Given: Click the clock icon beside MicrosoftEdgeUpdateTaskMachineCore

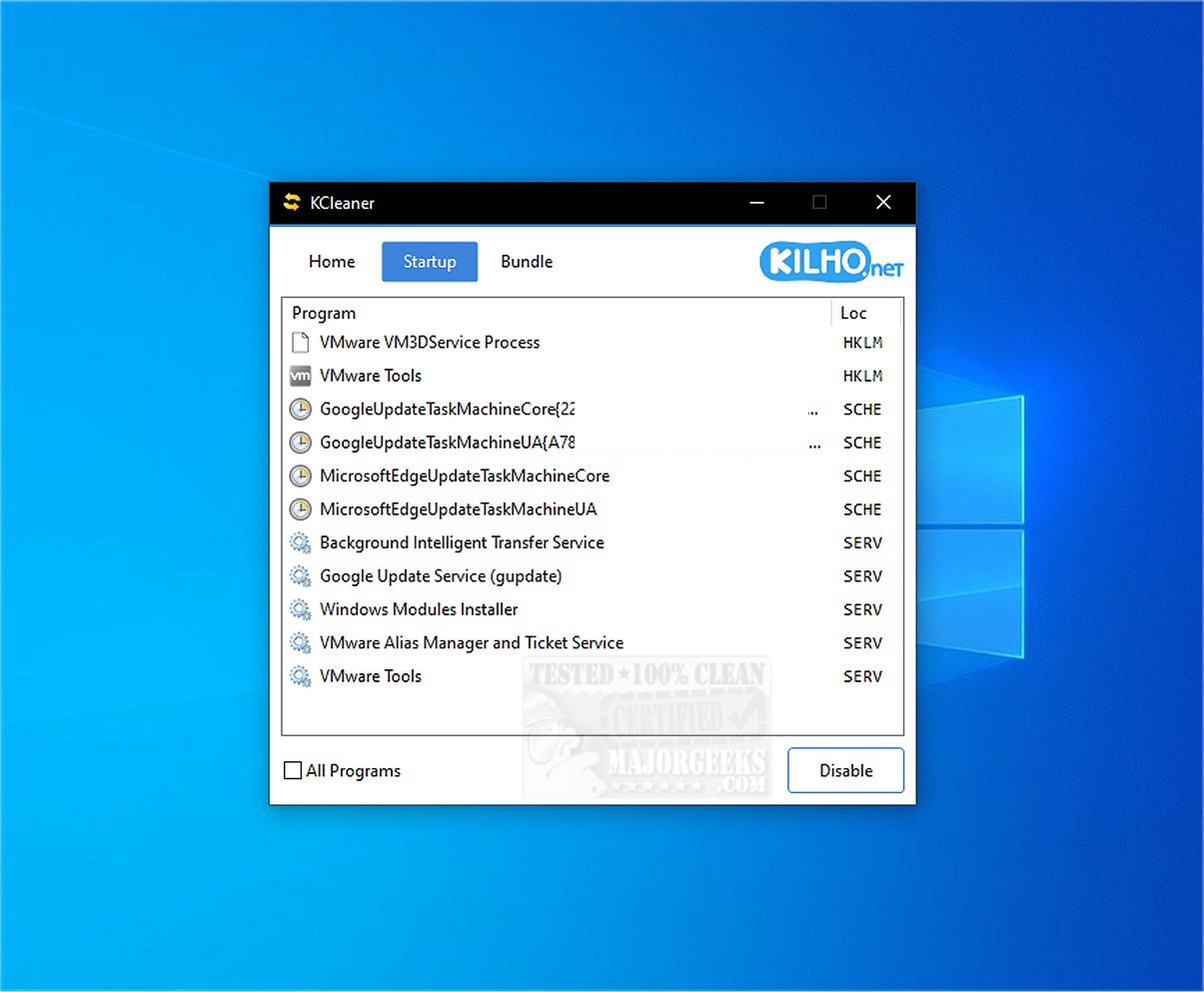Looking at the screenshot, I should pos(300,477).
